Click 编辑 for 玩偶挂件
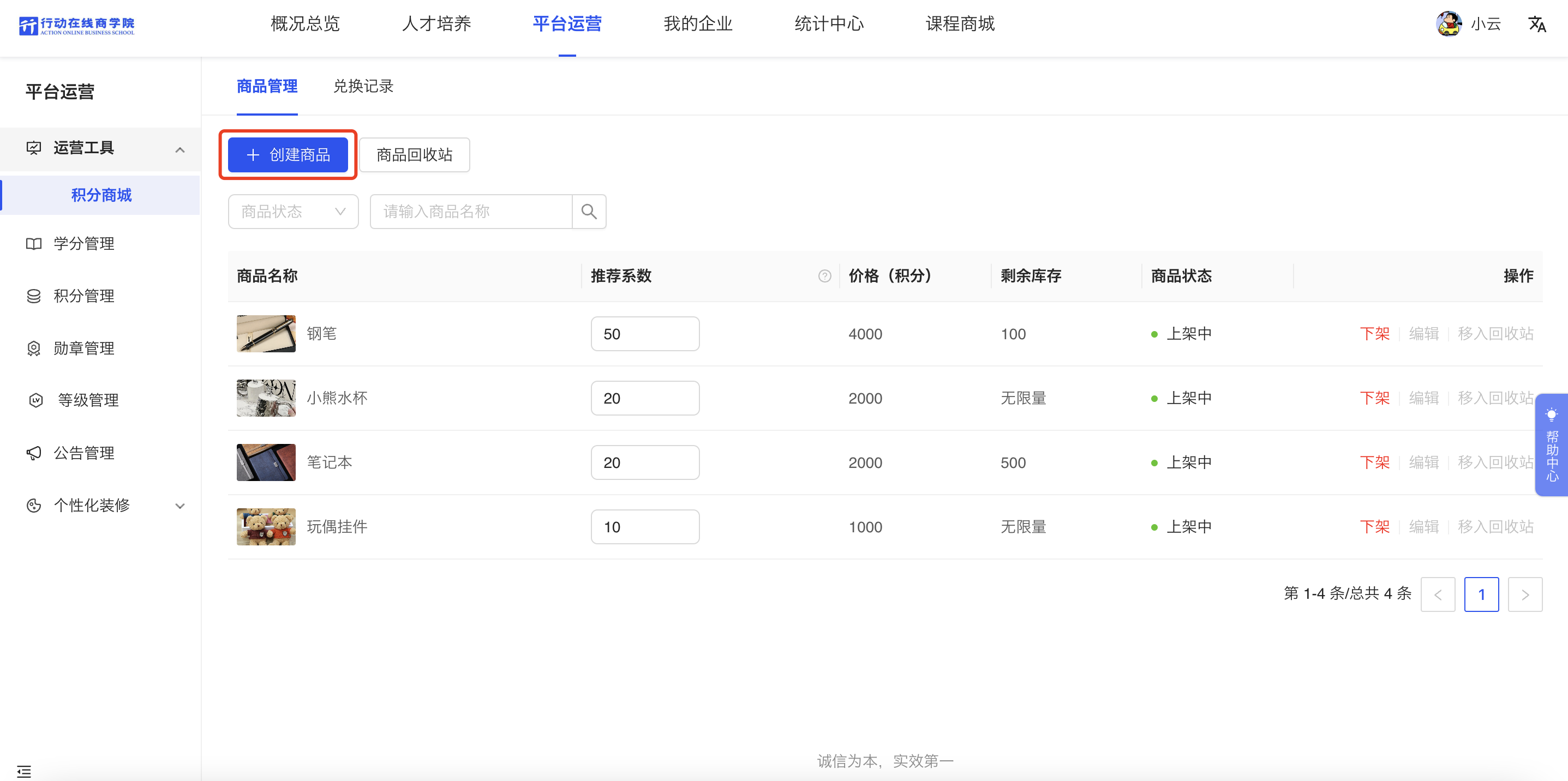The height and width of the screenshot is (781, 1568). click(1424, 527)
